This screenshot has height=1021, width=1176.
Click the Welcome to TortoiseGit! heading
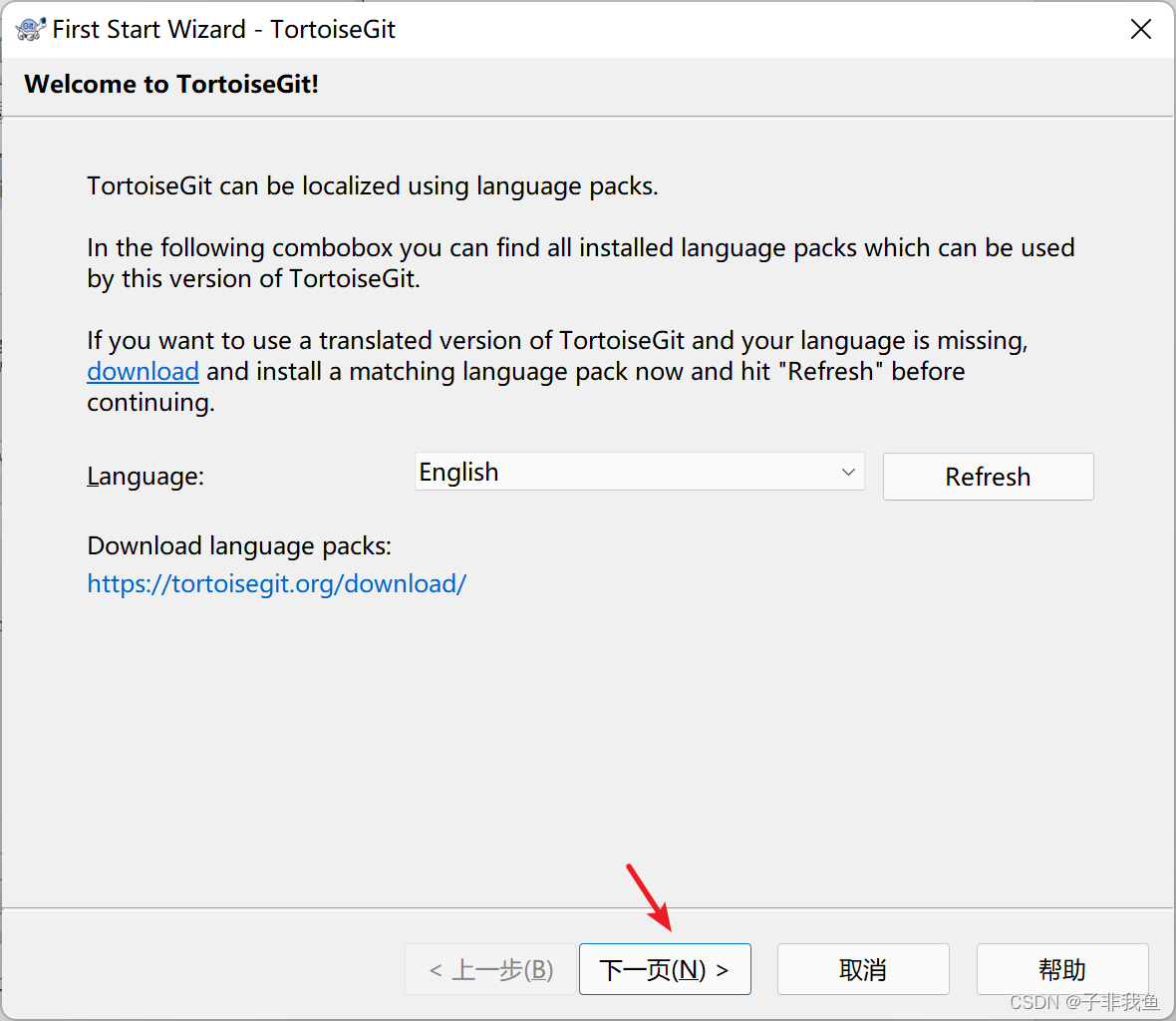171,84
